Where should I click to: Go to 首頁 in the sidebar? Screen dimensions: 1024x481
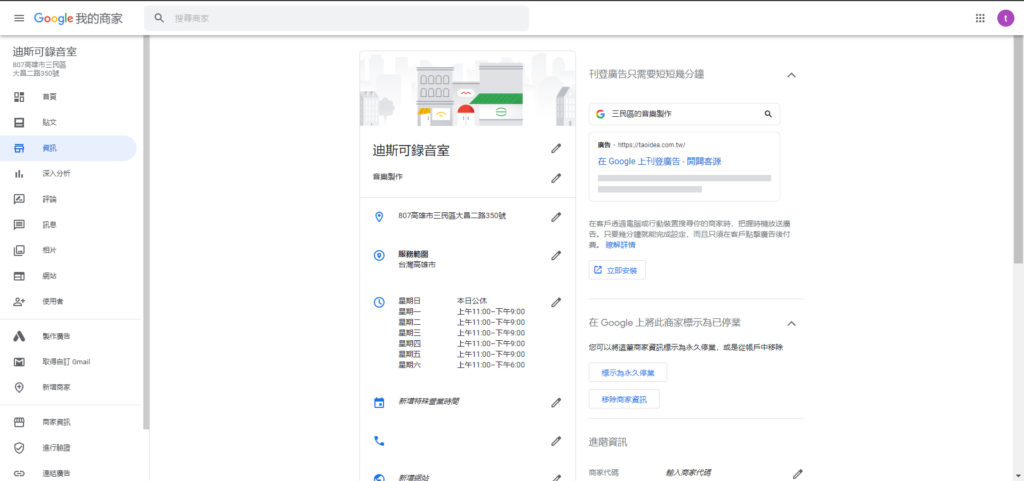(x=49, y=97)
